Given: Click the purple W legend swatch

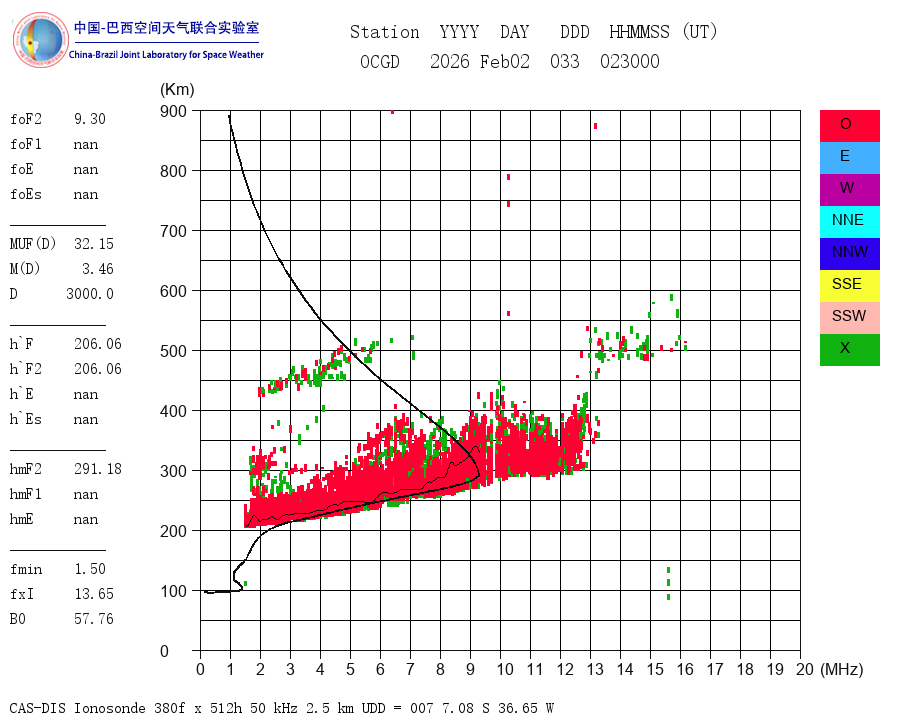Looking at the screenshot, I should [x=849, y=188].
